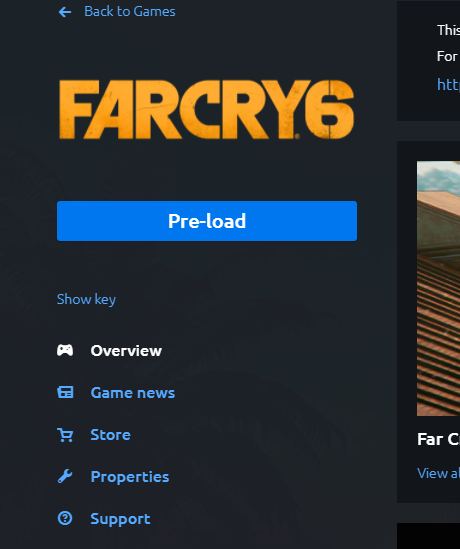Click the notice text starting with This

(448, 30)
